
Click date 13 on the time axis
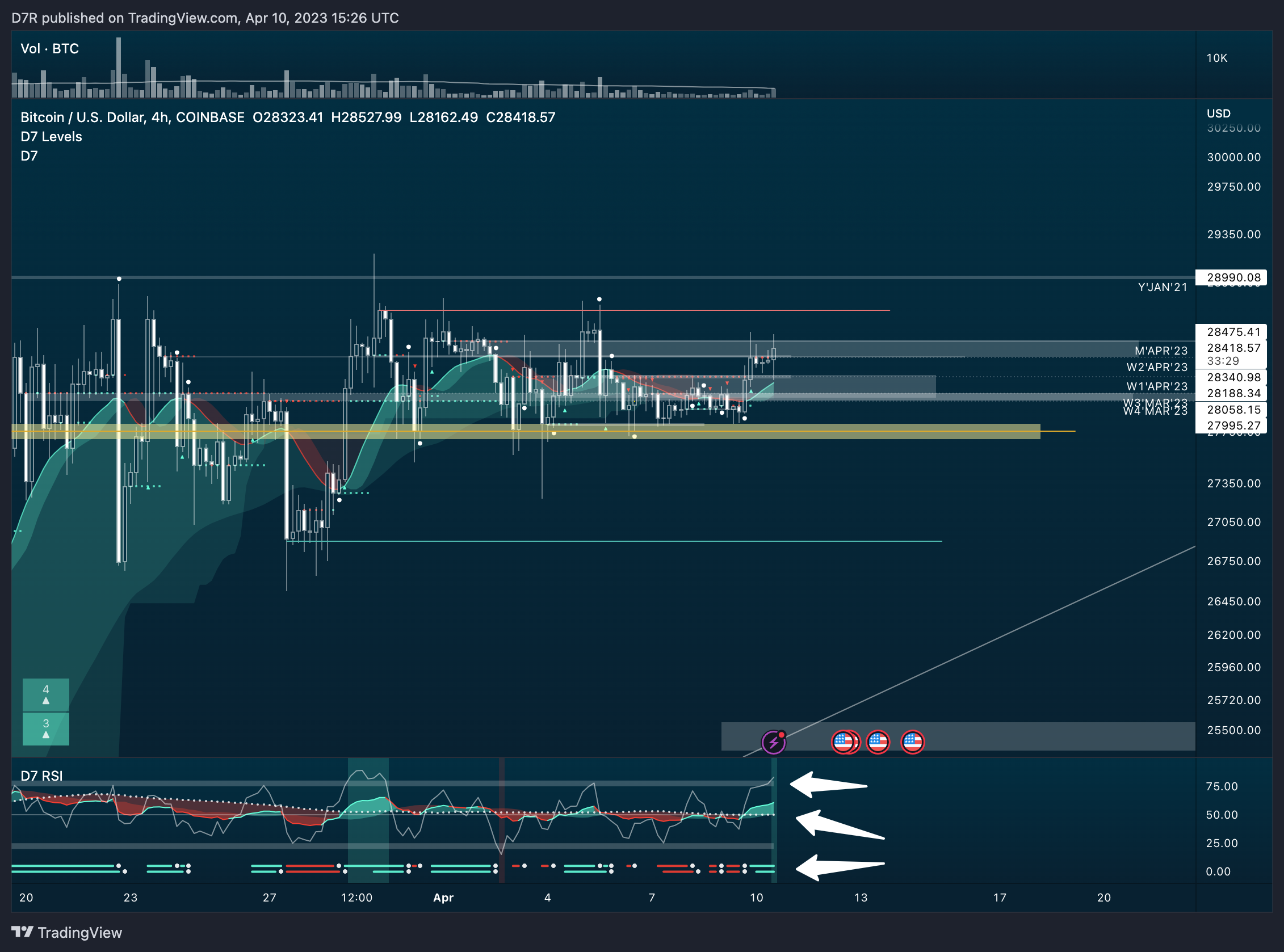860,898
